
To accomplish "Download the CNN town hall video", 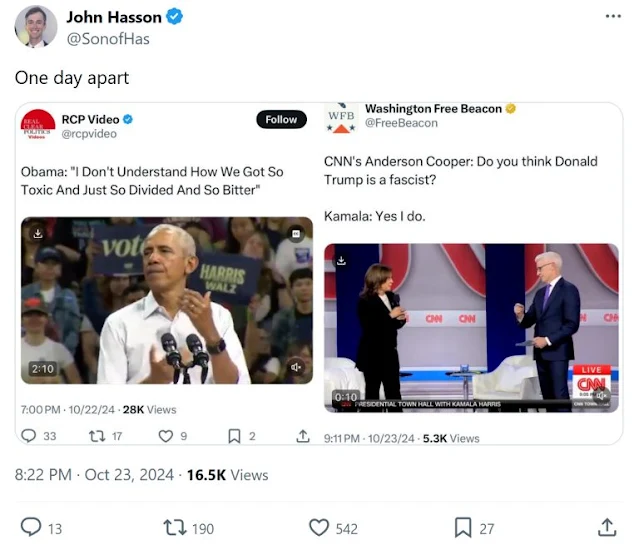I will (342, 260).
